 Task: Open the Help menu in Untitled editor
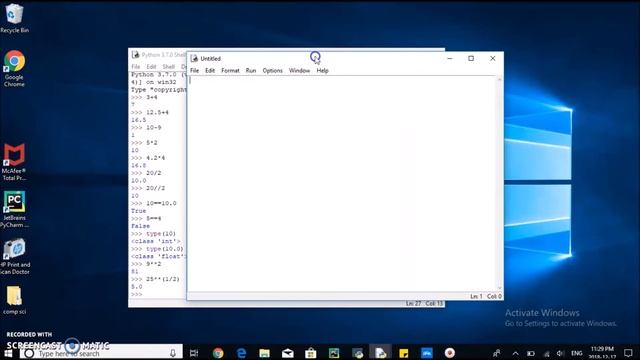point(322,71)
